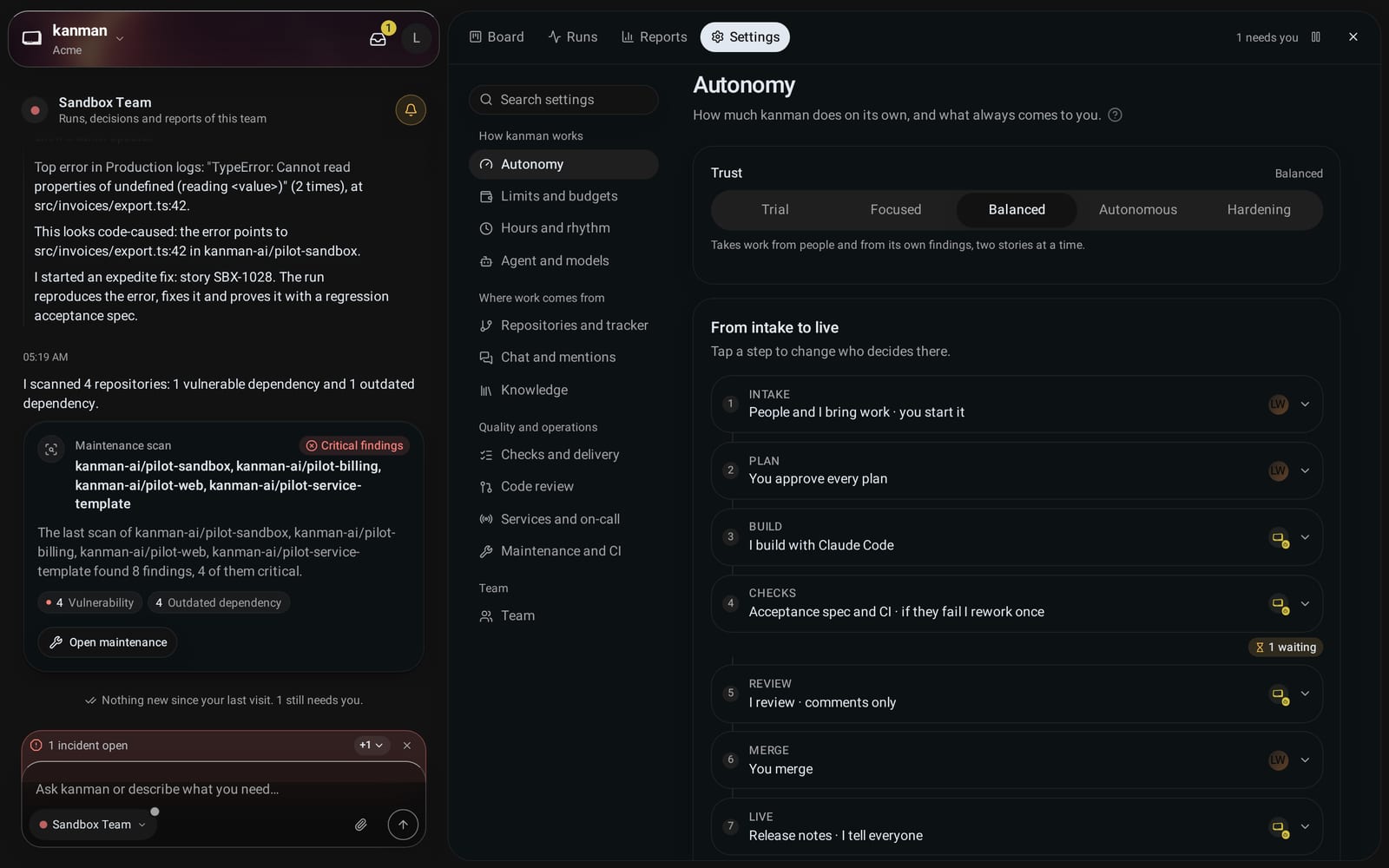Send message with the up-arrow button
Image resolution: width=1389 pixels, height=868 pixels.
click(403, 825)
